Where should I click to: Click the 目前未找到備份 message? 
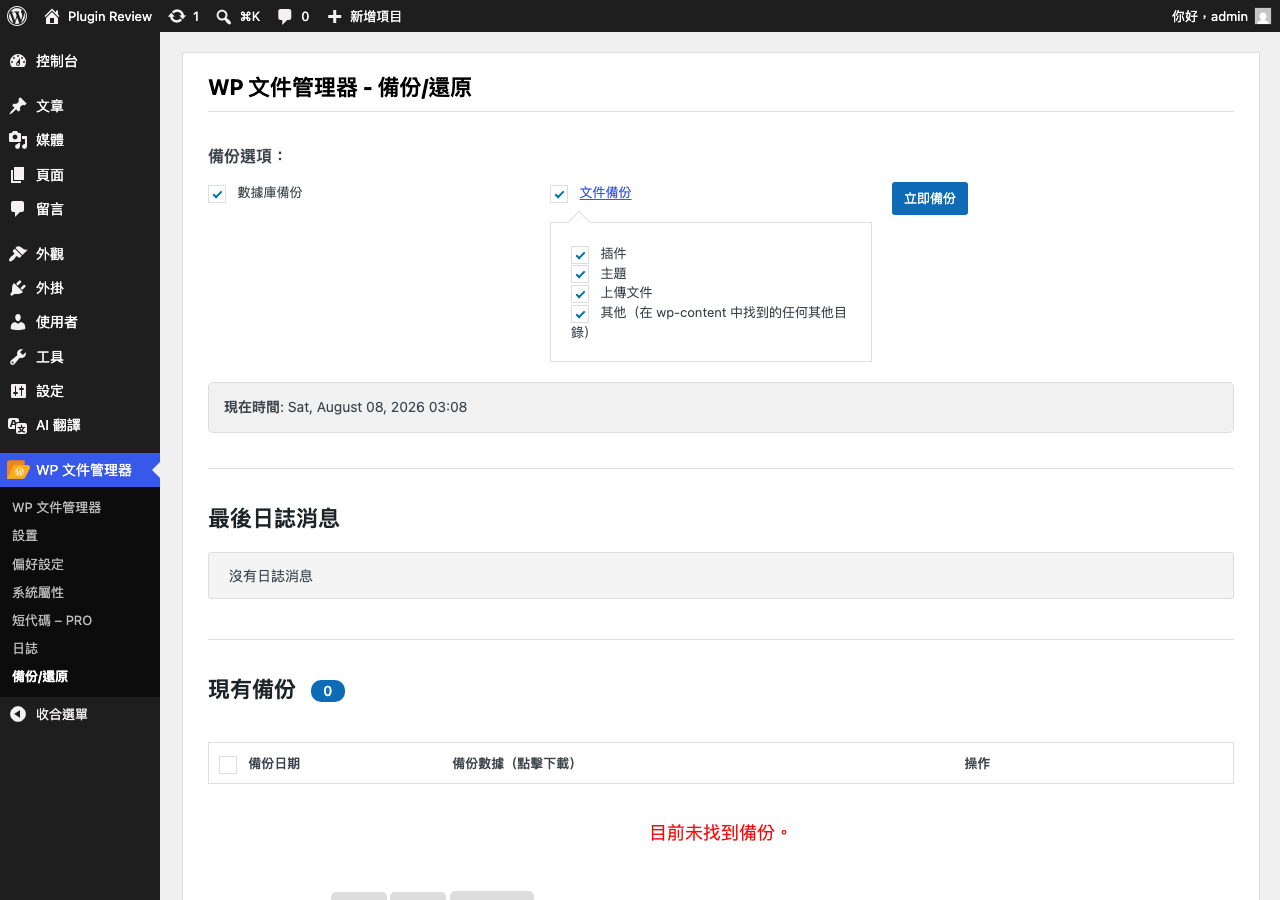pos(720,832)
